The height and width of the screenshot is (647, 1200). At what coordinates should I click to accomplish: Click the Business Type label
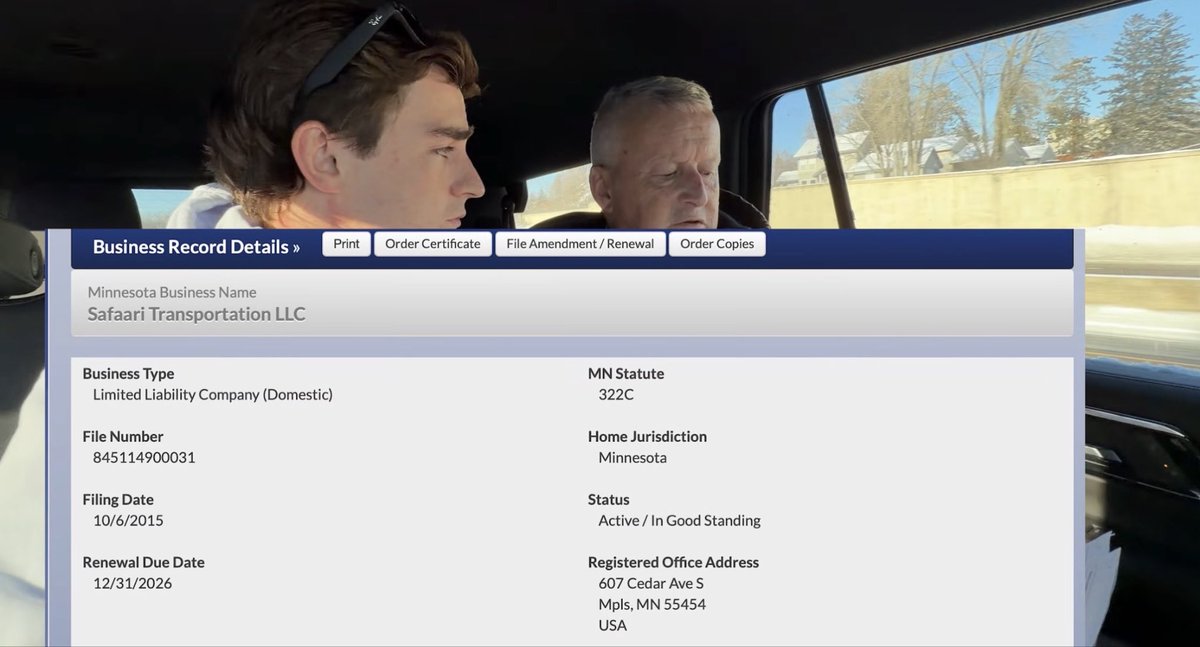pos(128,373)
